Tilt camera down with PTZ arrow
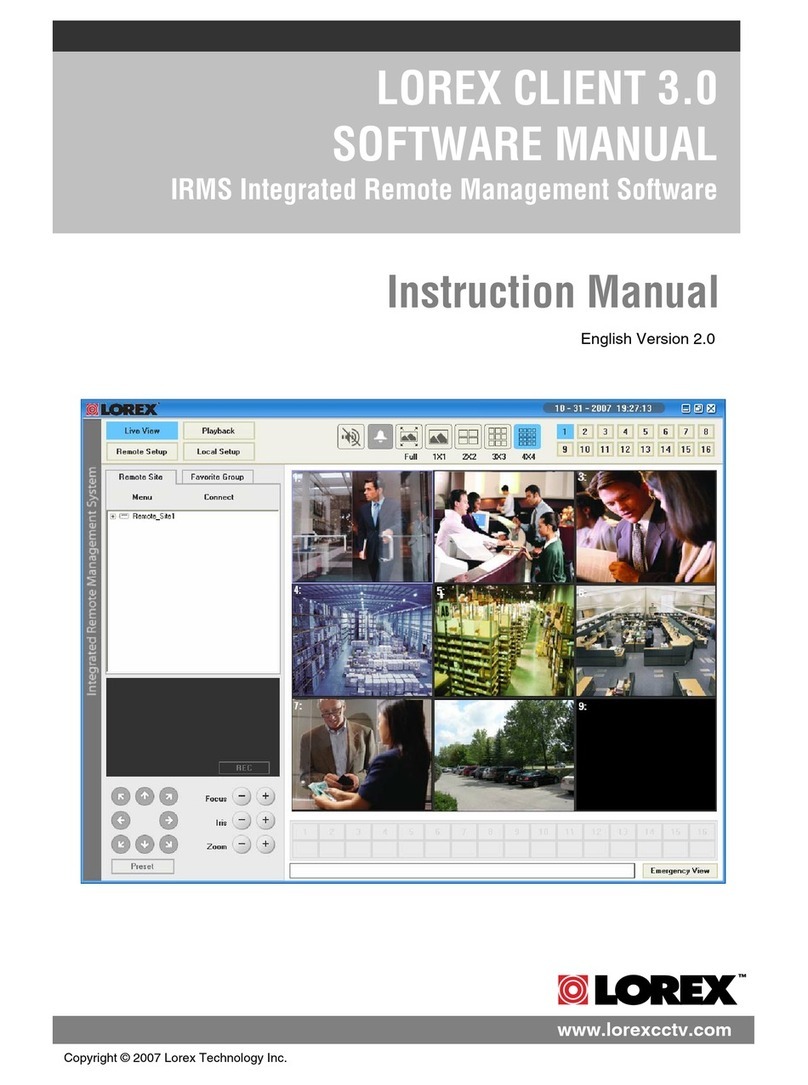This screenshot has height=1085, width=808. pyautogui.click(x=145, y=844)
